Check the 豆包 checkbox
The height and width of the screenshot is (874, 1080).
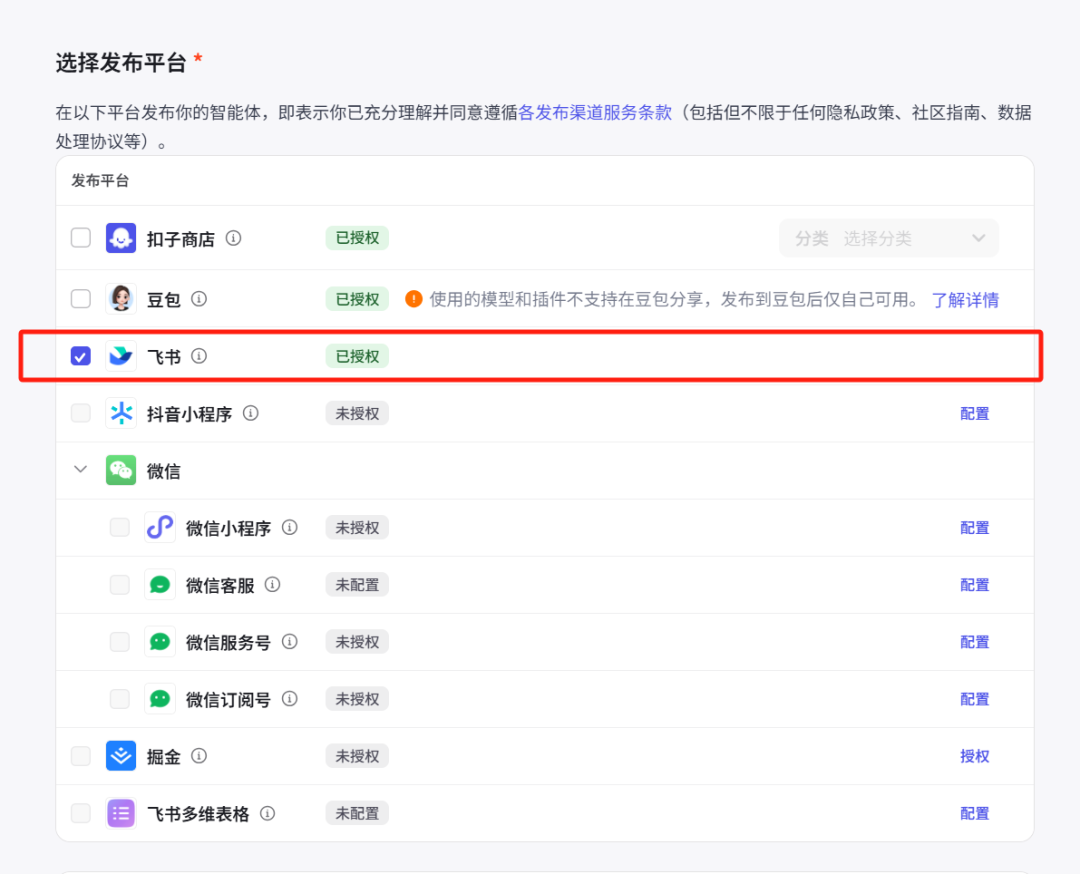tap(81, 299)
